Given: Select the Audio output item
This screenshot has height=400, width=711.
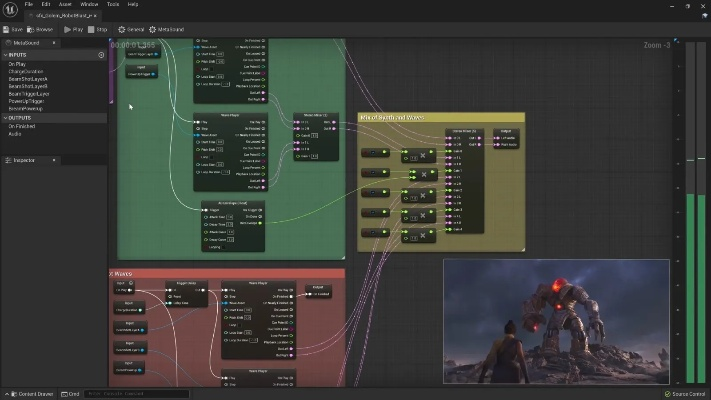Looking at the screenshot, I should click(x=15, y=133).
